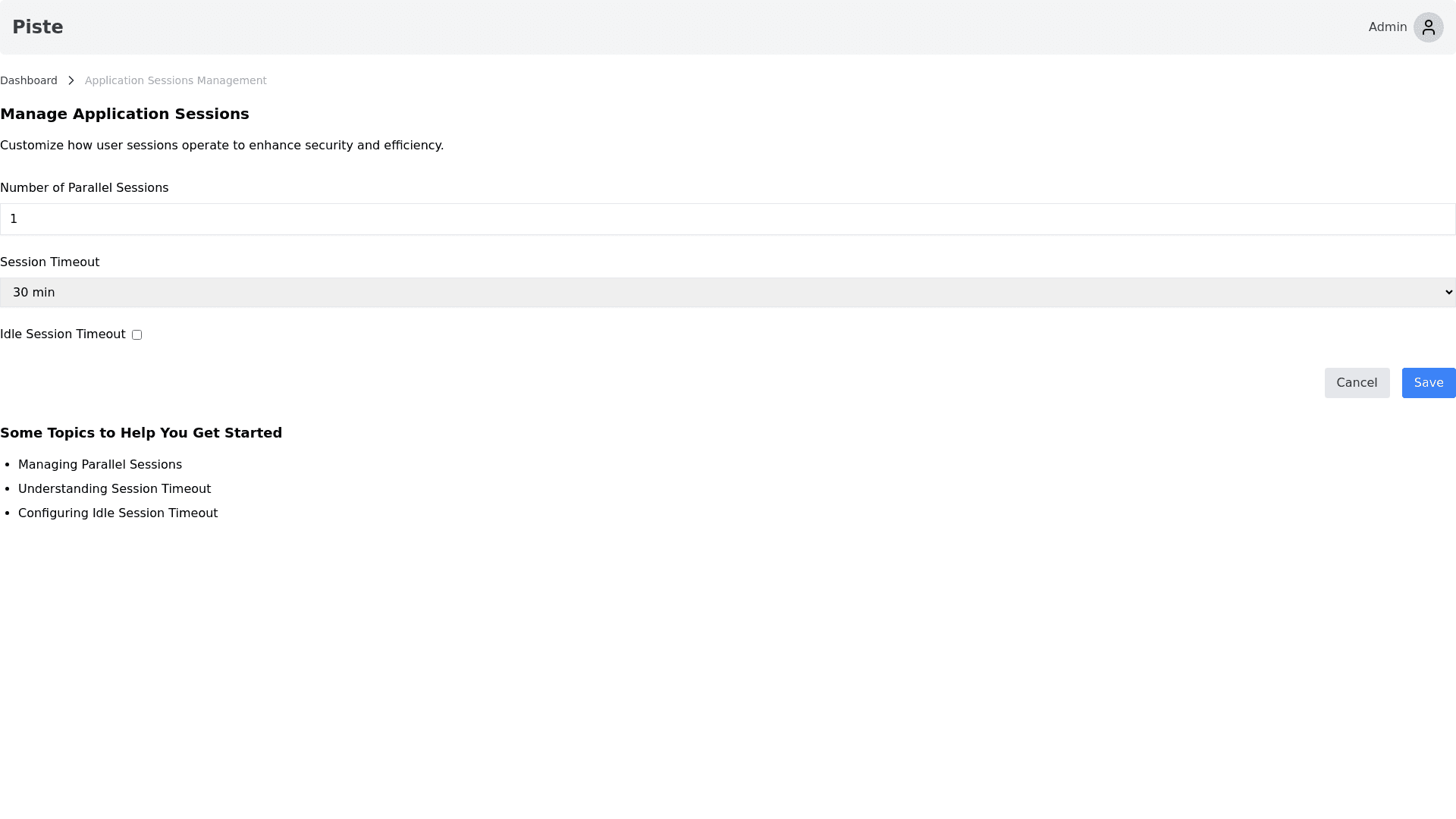Click the breadcrumb chevron separator icon
Image resolution: width=1456 pixels, height=819 pixels.
click(x=71, y=80)
